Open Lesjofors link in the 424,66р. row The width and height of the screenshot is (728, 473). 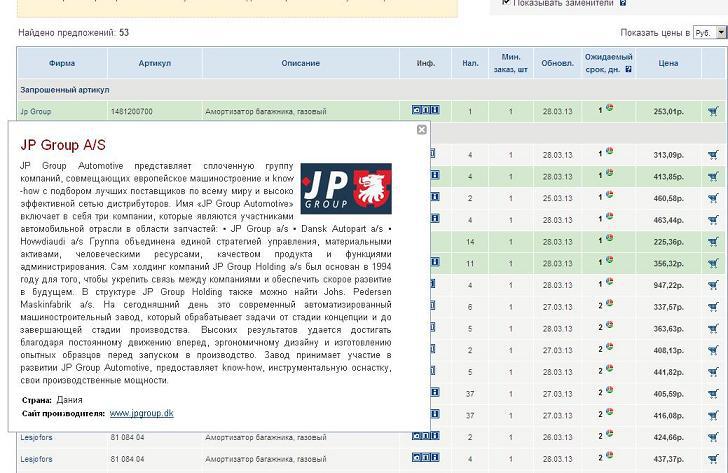(x=36, y=437)
